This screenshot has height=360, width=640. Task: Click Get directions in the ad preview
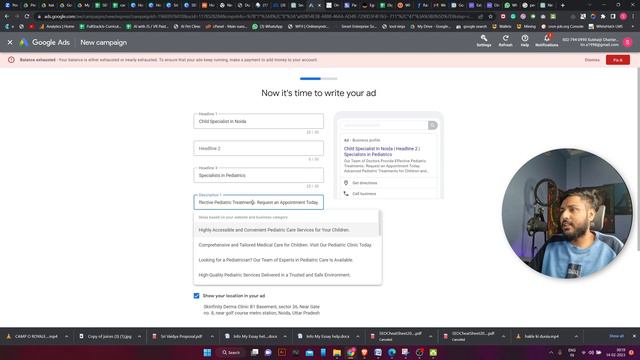point(365,183)
